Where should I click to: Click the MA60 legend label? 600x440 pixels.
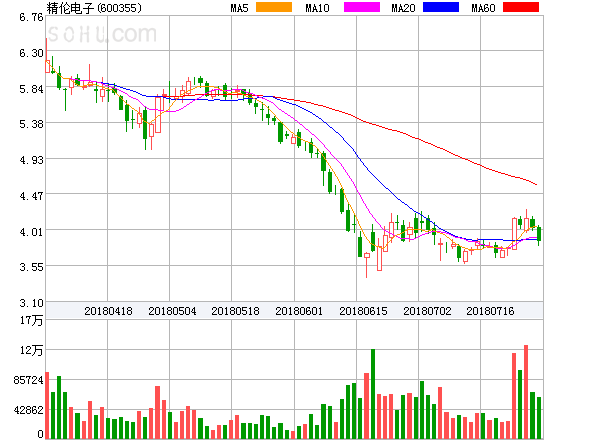point(483,8)
